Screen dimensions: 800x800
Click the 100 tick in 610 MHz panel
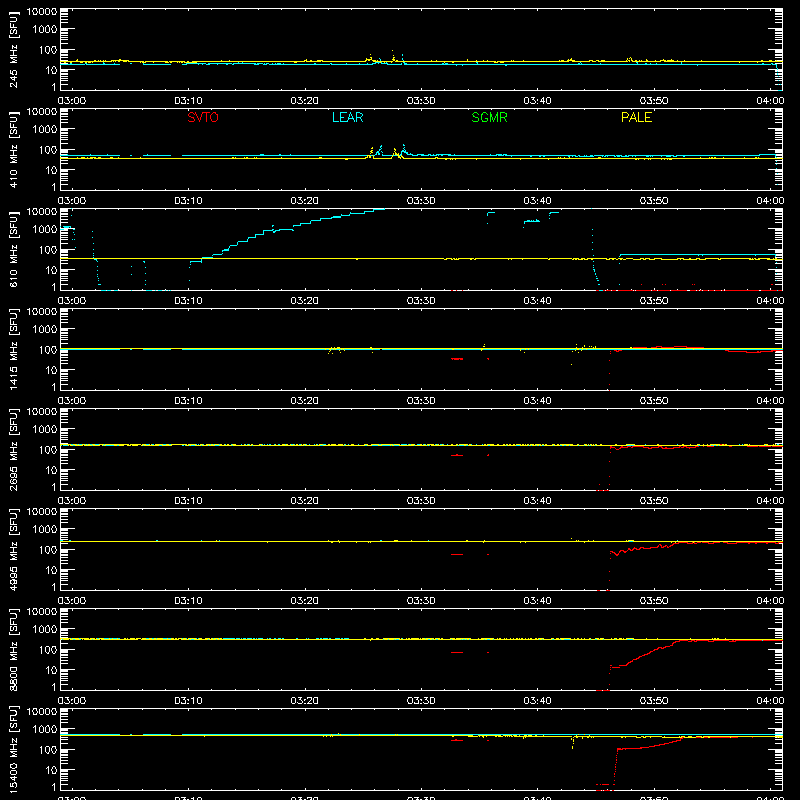(x=47, y=250)
